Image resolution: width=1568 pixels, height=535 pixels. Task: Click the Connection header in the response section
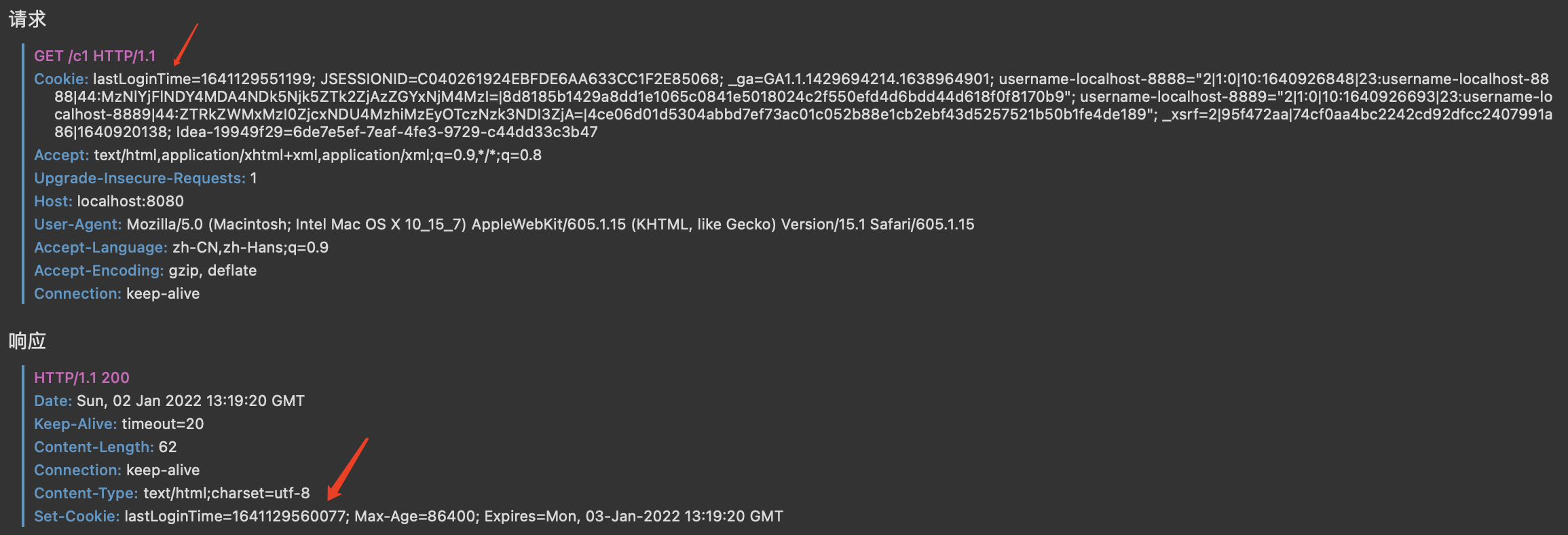[x=77, y=470]
